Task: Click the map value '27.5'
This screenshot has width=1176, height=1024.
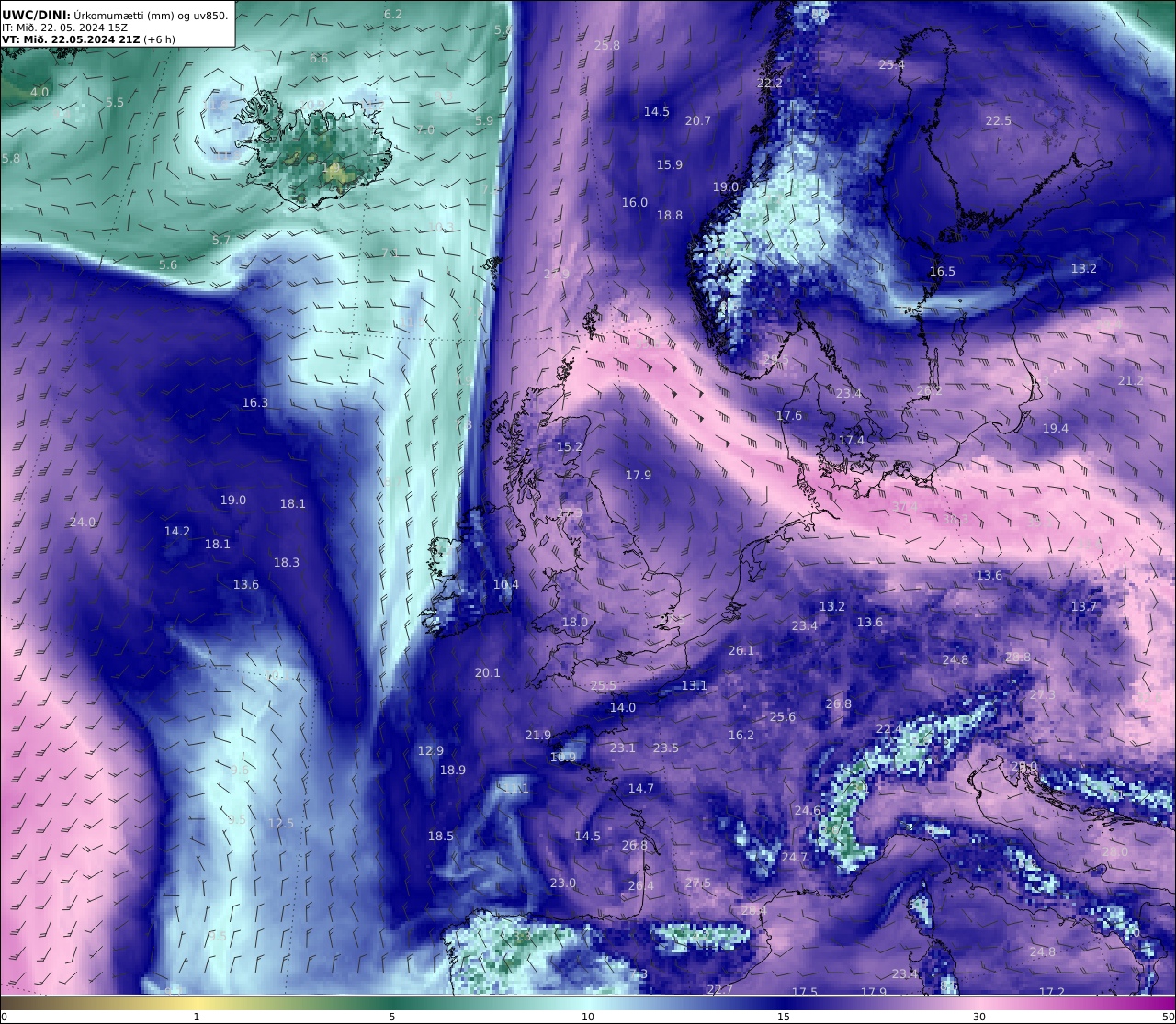Action: click(x=698, y=883)
